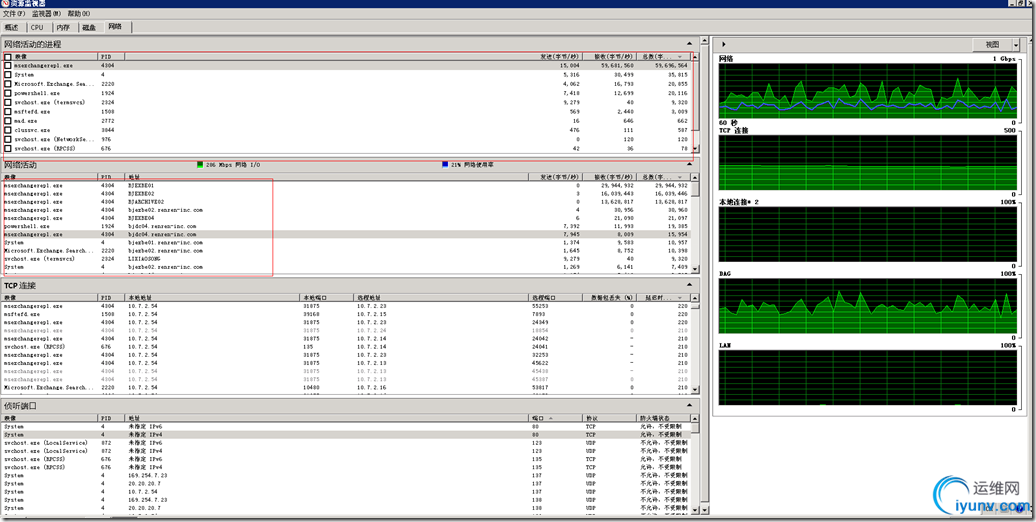Open the 帮助(H) menu
The image size is (1036, 522).
tap(79, 13)
